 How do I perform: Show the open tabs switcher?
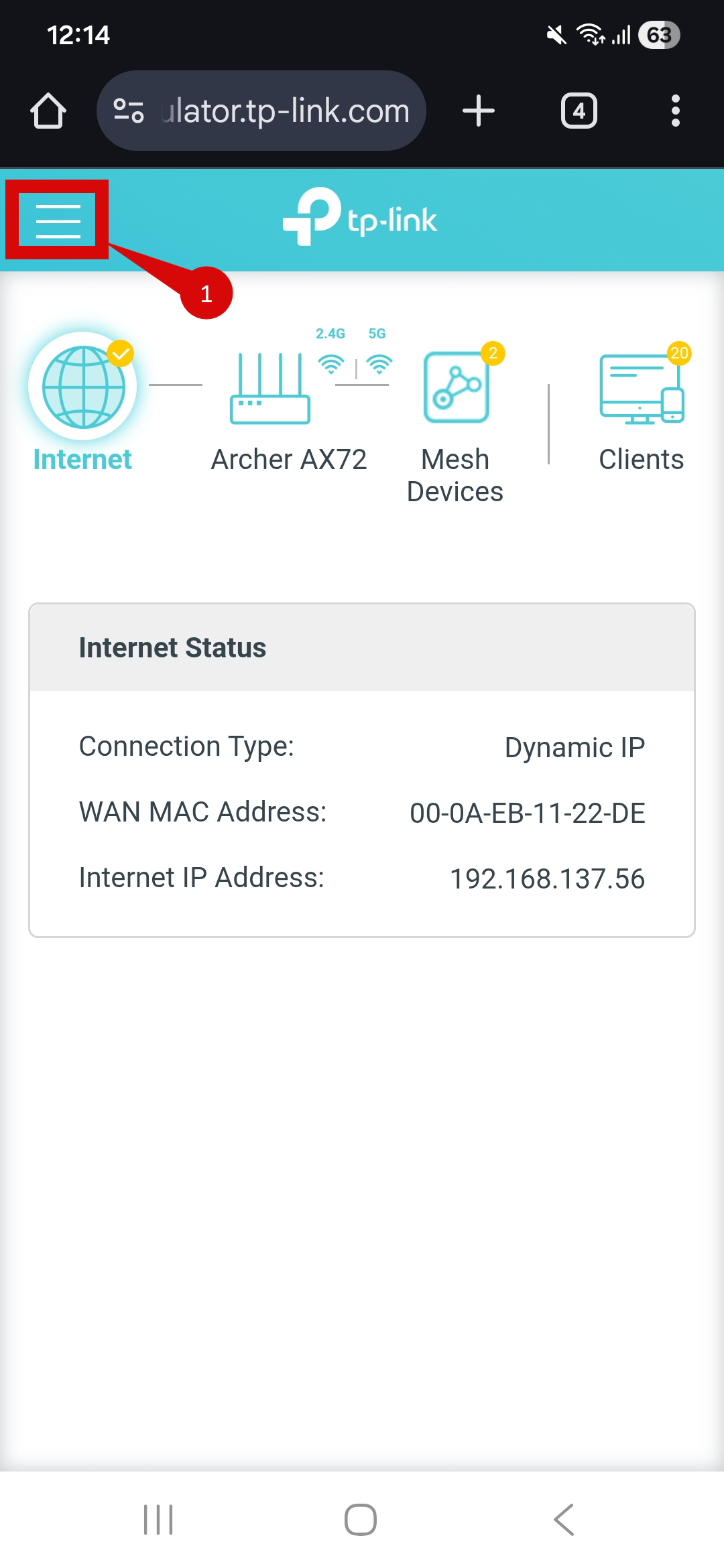tap(579, 111)
